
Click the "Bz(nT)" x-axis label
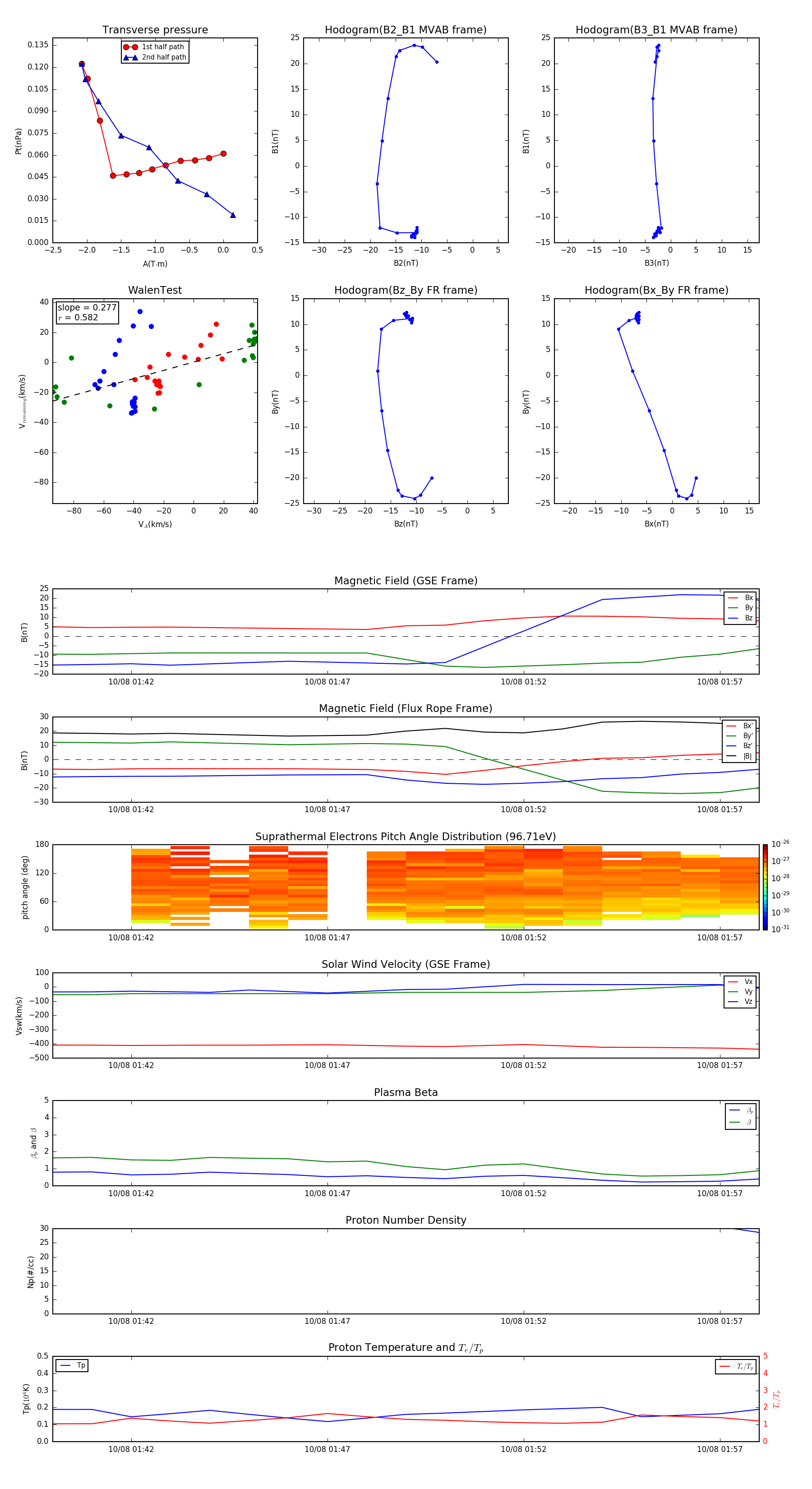[x=406, y=524]
